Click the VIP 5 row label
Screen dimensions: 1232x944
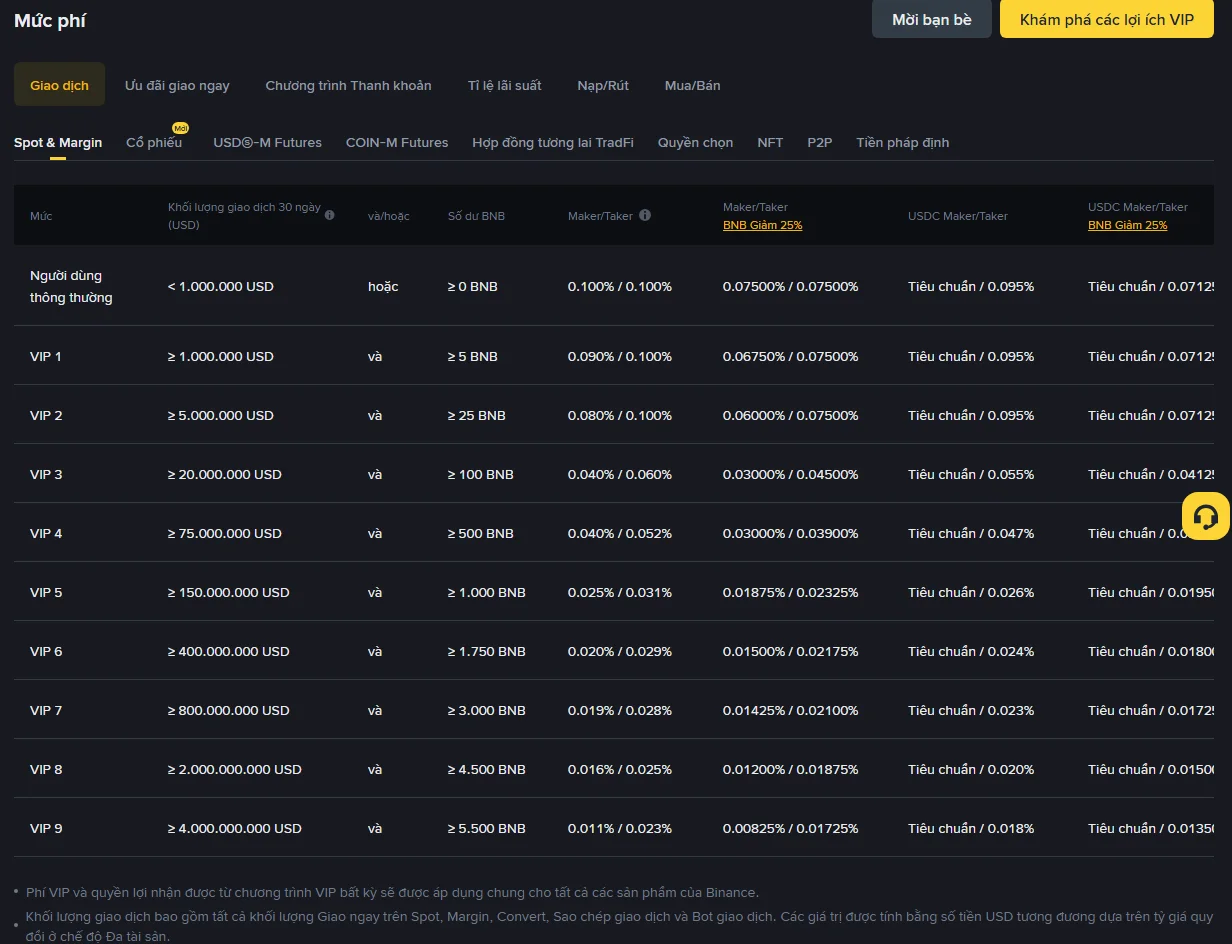46,592
